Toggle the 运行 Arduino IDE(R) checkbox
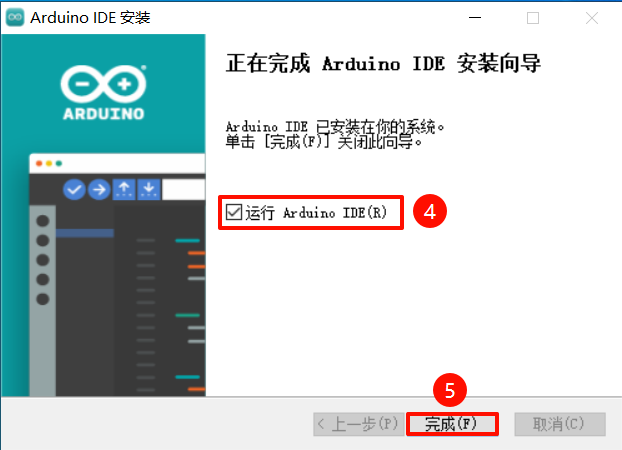The width and height of the screenshot is (622, 450). pyautogui.click(x=234, y=212)
